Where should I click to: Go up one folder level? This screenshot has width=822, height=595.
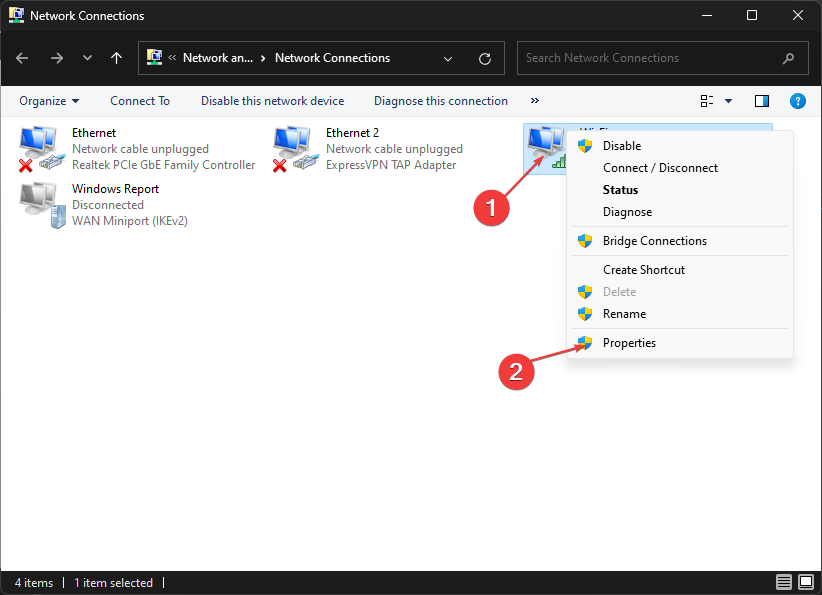point(117,58)
